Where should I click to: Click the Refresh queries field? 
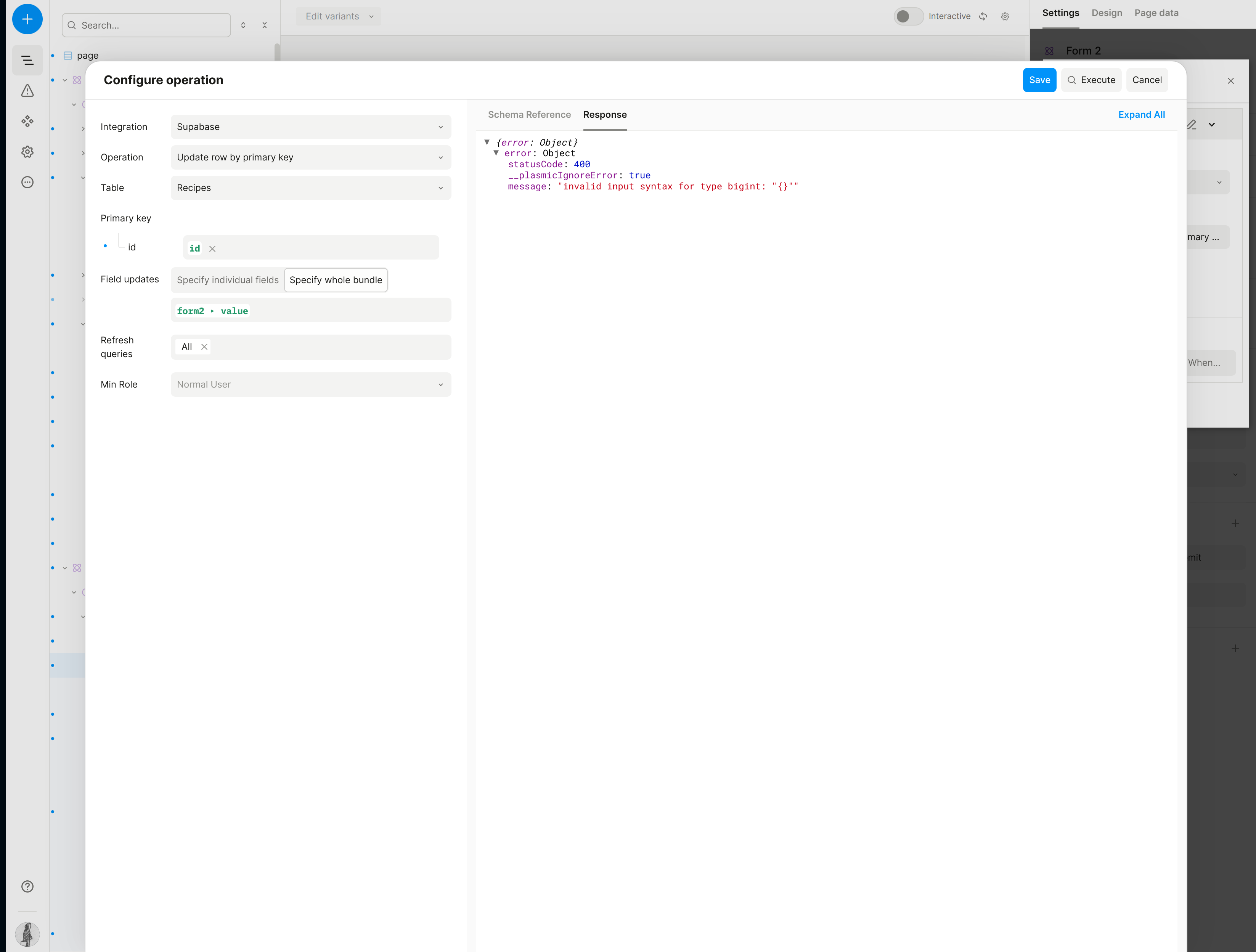[311, 347]
